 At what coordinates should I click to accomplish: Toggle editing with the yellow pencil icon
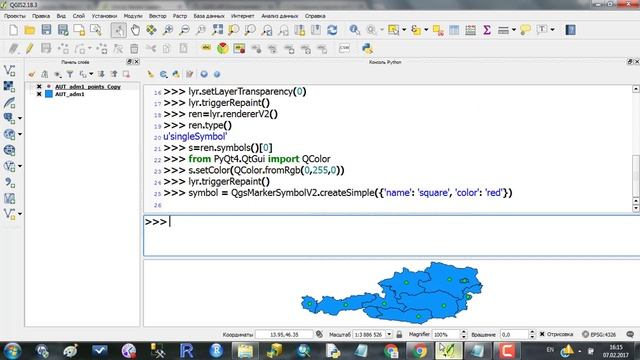[x=29, y=49]
